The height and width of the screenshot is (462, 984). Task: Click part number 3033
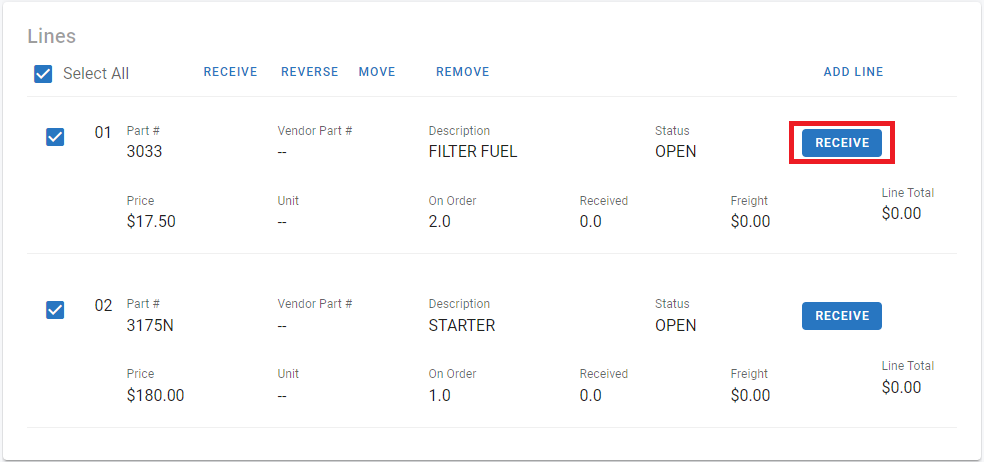[144, 152]
